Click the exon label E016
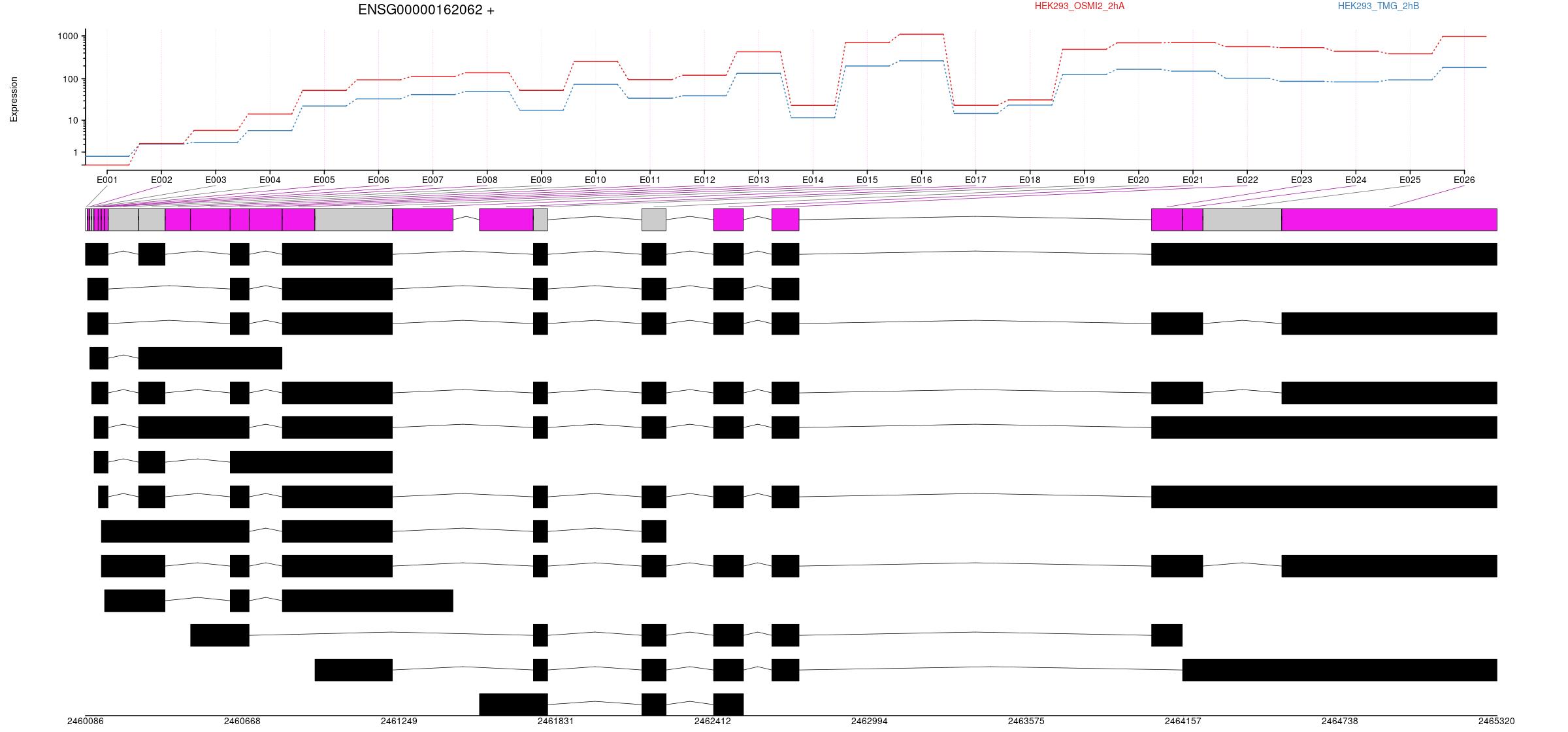The height and width of the screenshot is (732, 1568). click(921, 180)
